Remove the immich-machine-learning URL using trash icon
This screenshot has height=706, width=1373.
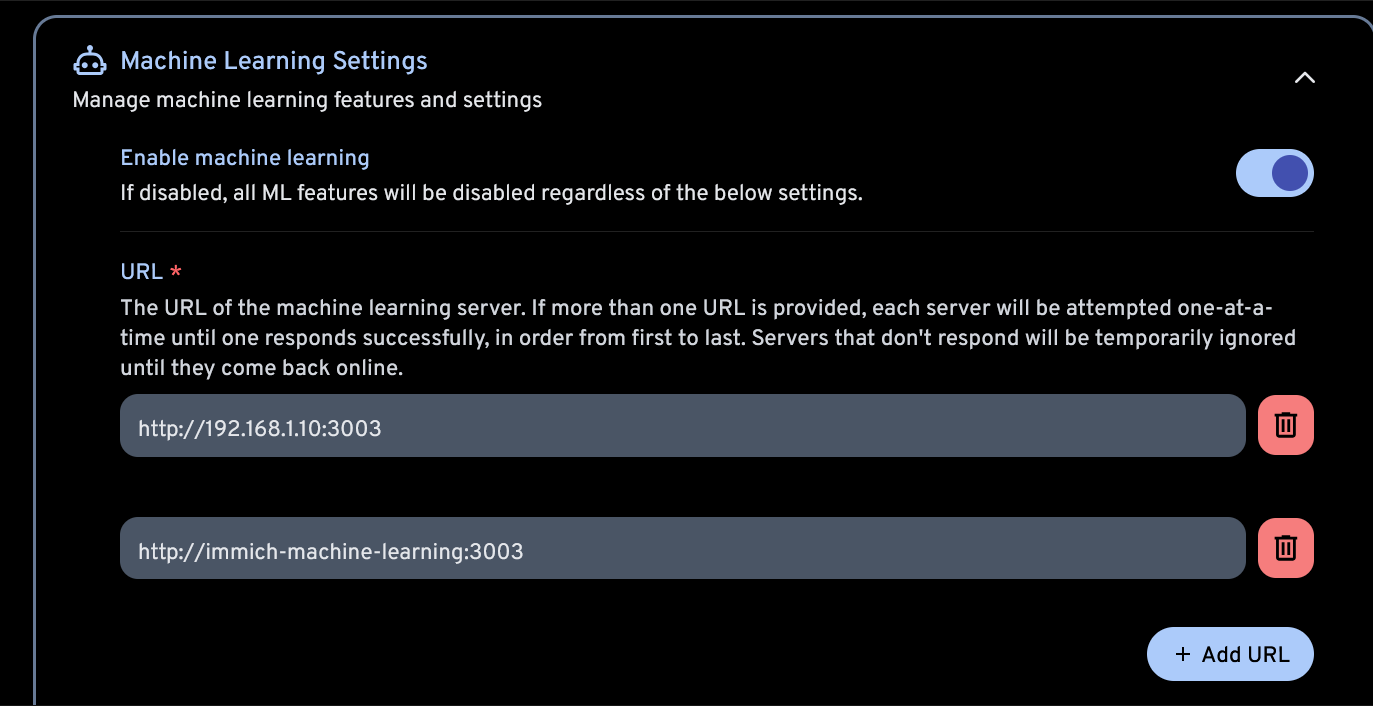pyautogui.click(x=1285, y=548)
